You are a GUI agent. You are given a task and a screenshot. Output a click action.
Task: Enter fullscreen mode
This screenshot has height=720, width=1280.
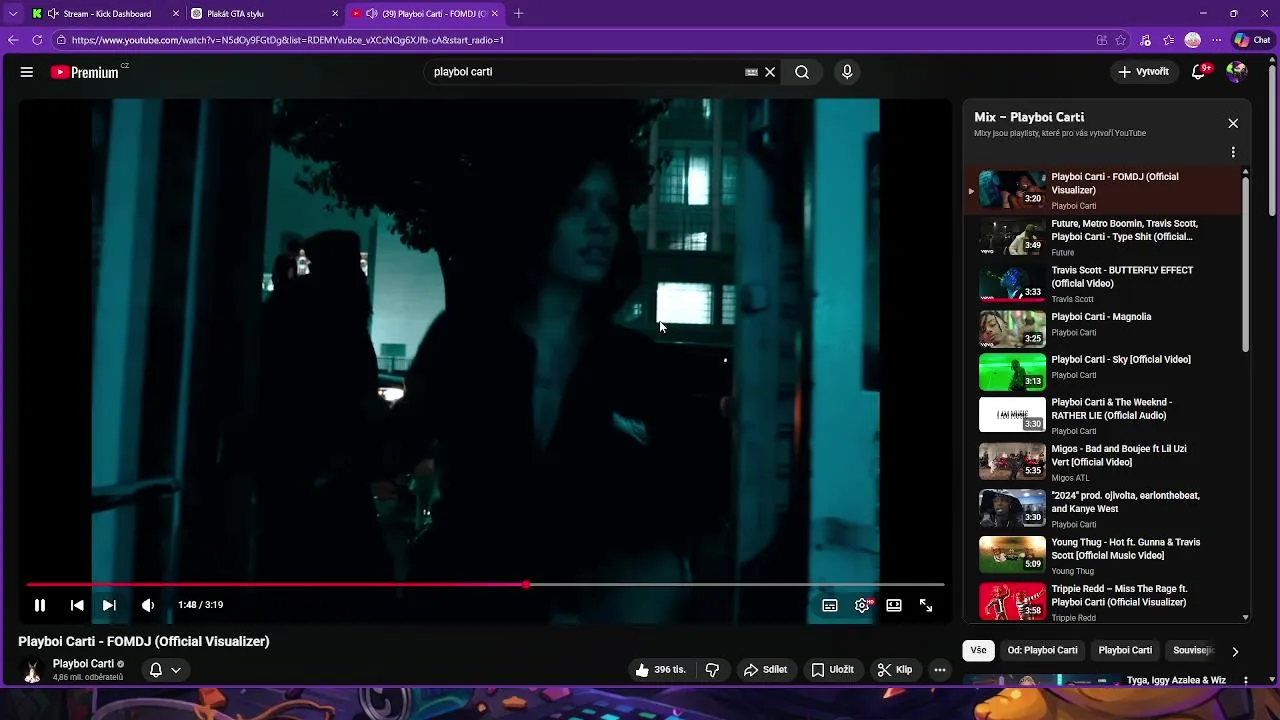[x=926, y=605]
